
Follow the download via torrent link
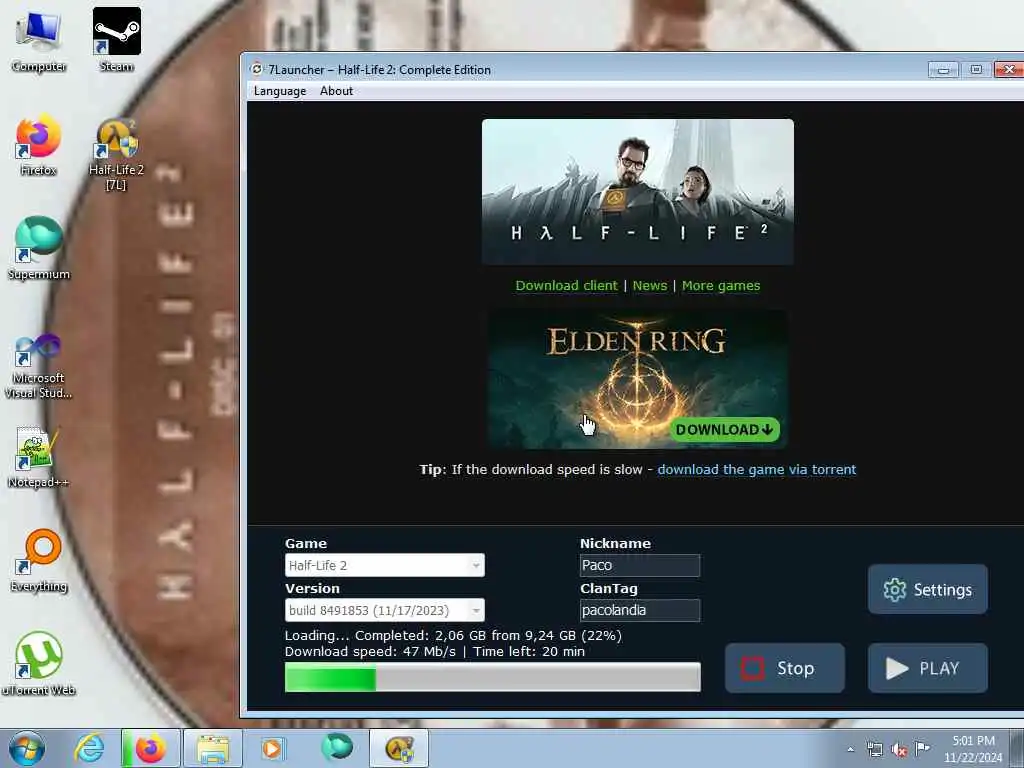pos(756,470)
